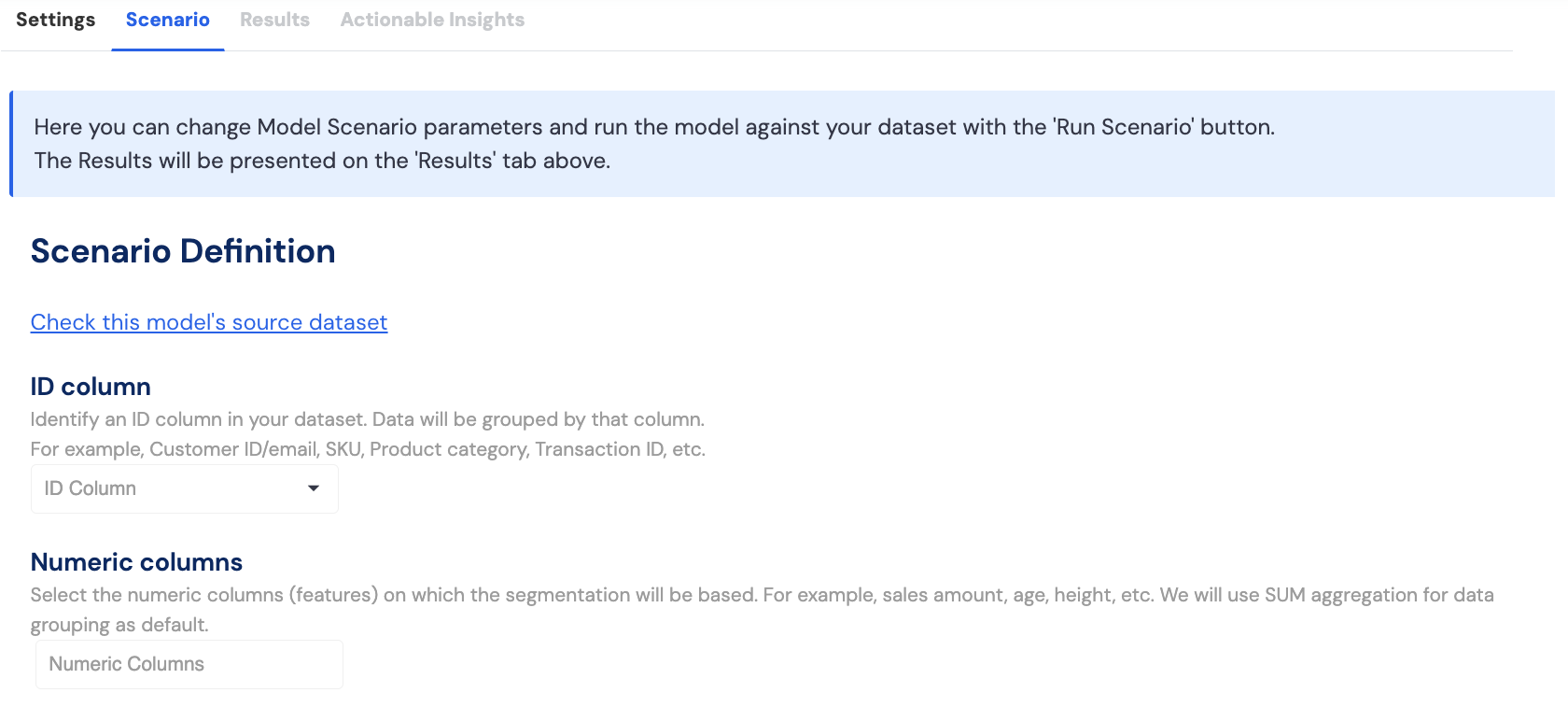Screen dimensions: 1568x721
Task: Go to the Actionable Insights tab
Action: [x=432, y=20]
